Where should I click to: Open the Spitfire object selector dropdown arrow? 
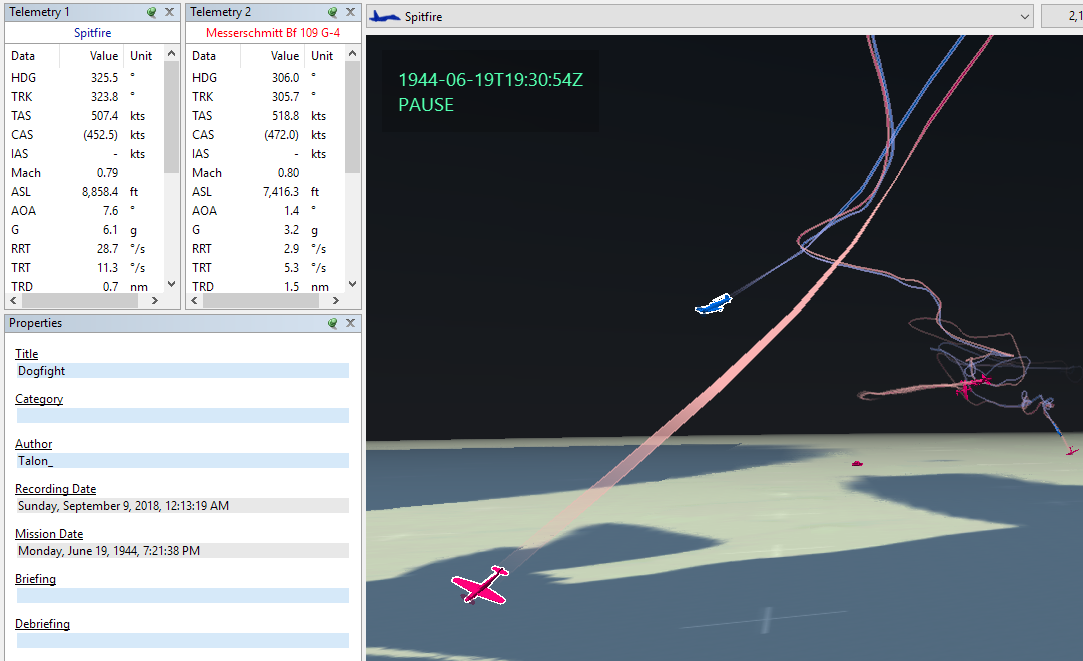coord(1024,17)
